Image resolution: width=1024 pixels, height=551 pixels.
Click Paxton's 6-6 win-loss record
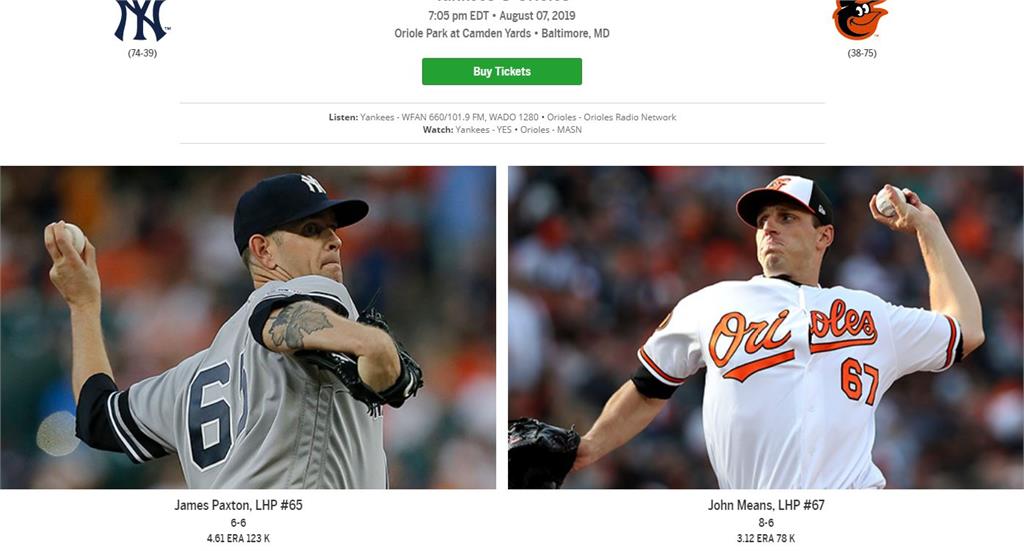point(238,523)
